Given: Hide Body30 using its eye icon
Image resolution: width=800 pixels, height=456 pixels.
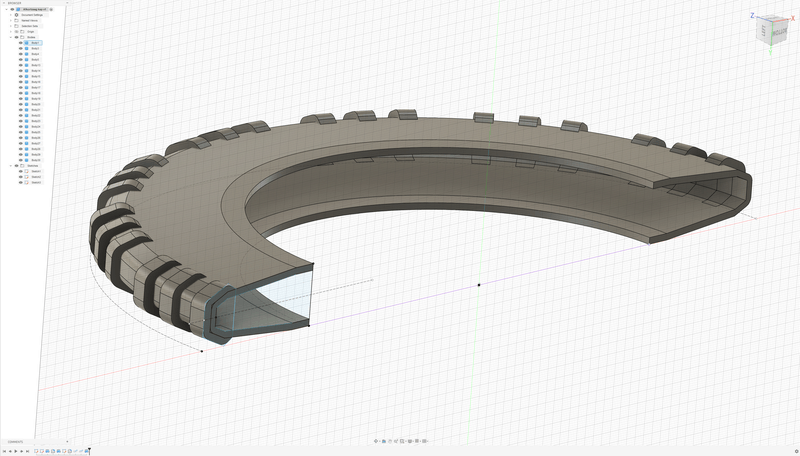Looking at the screenshot, I should (20, 160).
